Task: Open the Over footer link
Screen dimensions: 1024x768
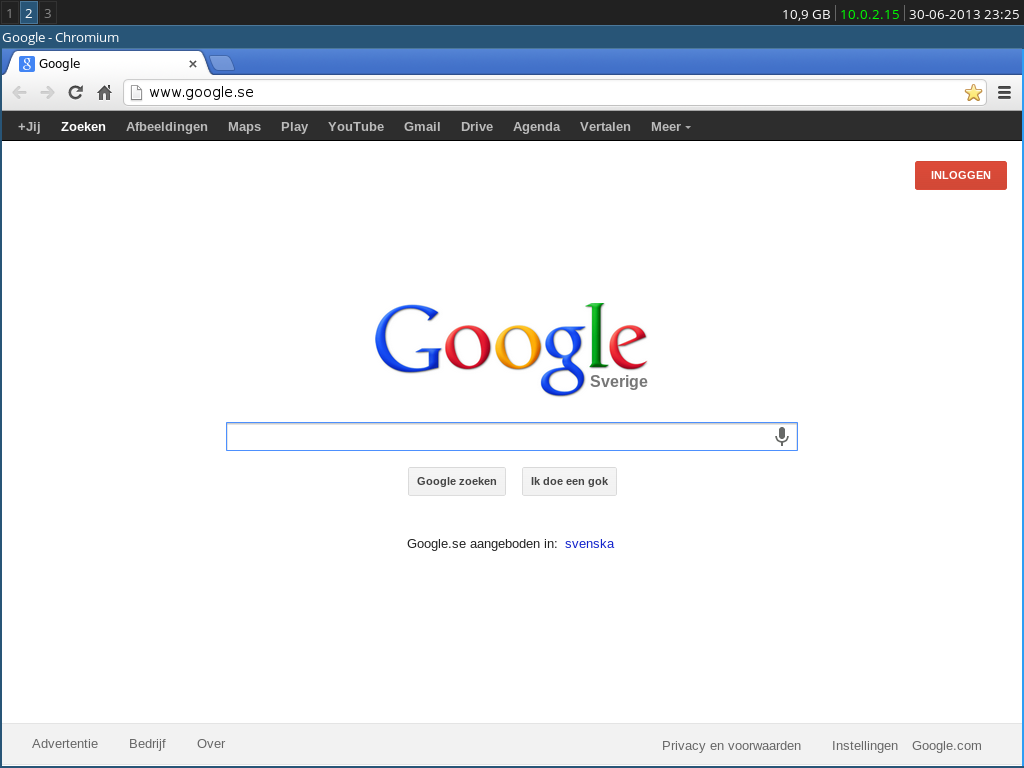Action: (211, 744)
